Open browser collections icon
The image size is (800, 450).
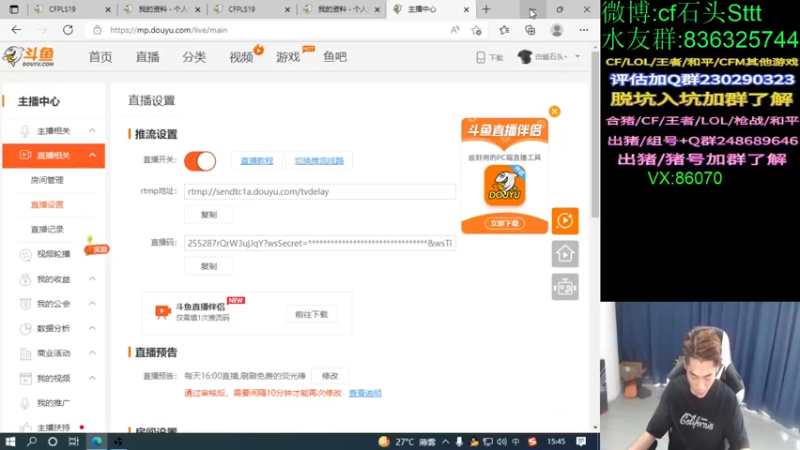pos(531,30)
